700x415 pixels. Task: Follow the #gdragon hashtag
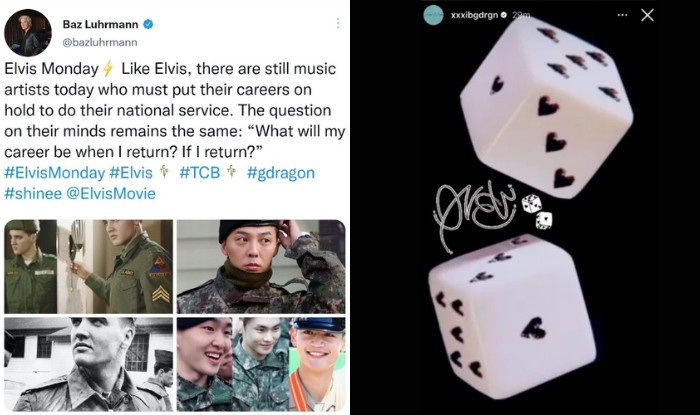tap(280, 173)
